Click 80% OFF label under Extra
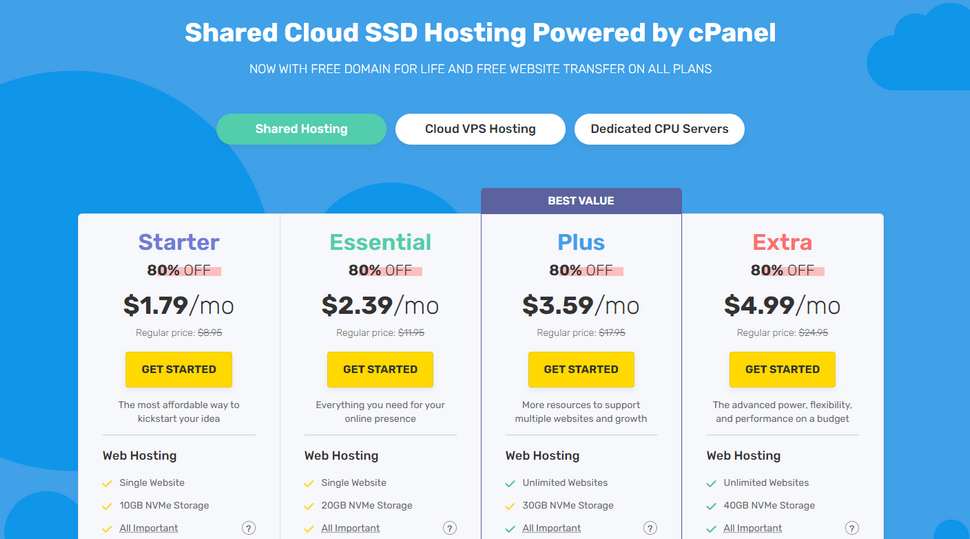 tap(783, 270)
